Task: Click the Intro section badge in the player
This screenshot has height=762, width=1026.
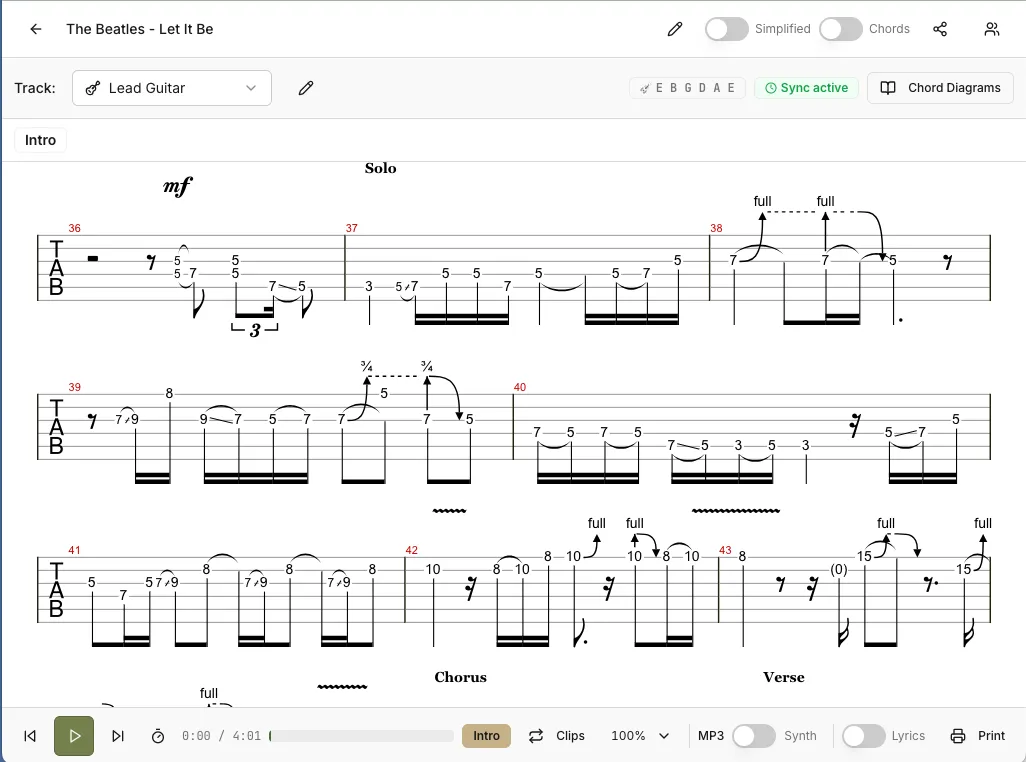Action: click(486, 736)
